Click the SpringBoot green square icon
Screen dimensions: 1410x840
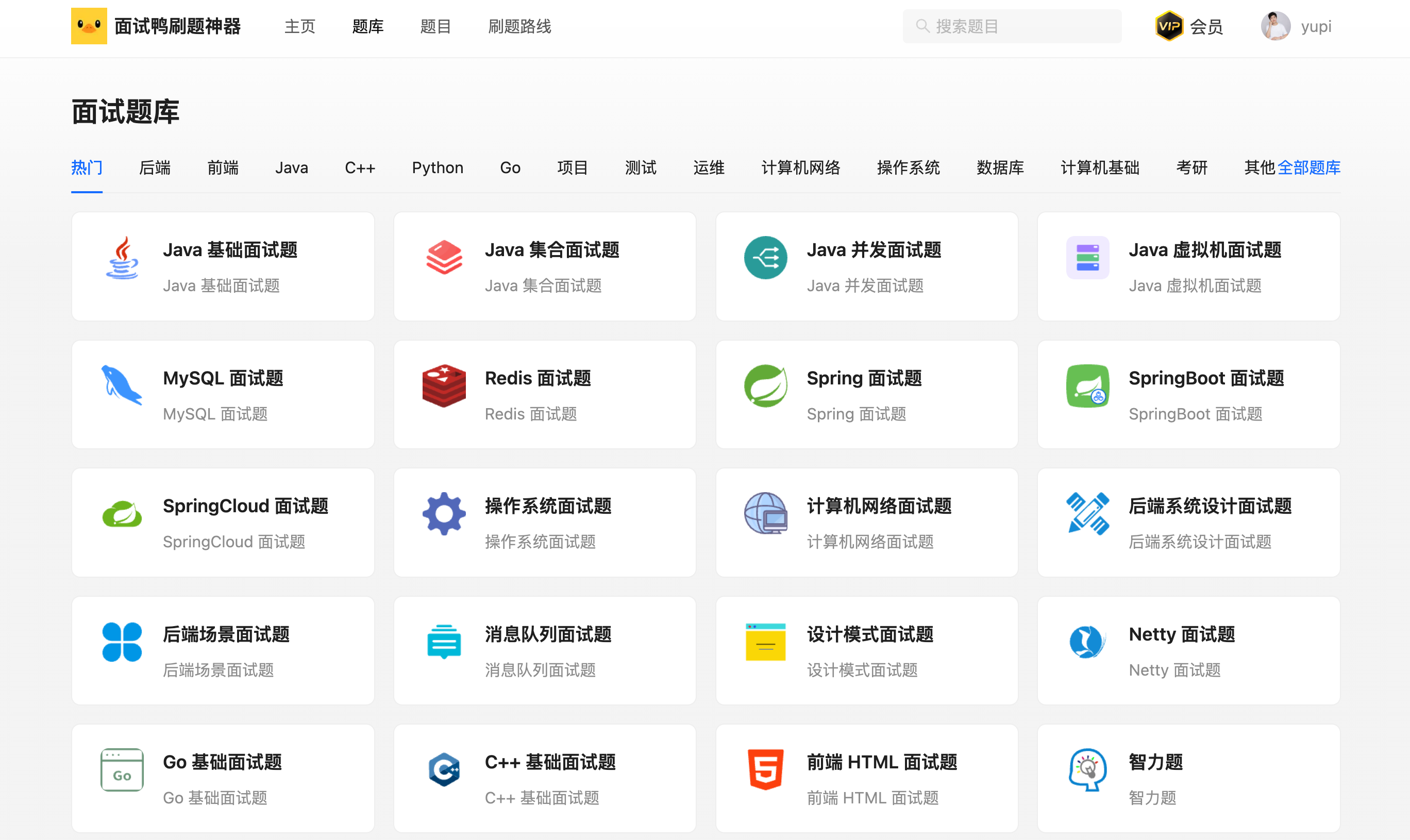coord(1087,385)
